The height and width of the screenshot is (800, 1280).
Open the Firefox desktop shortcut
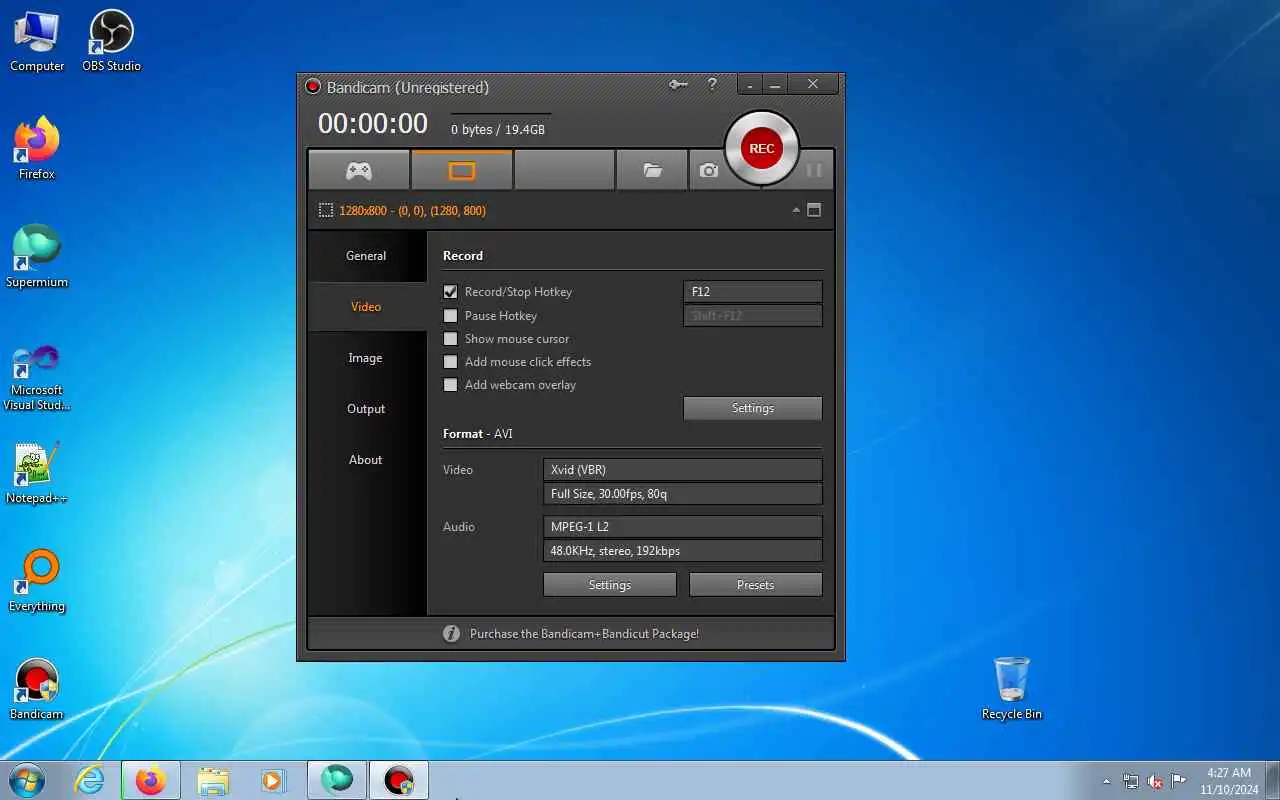(37, 150)
